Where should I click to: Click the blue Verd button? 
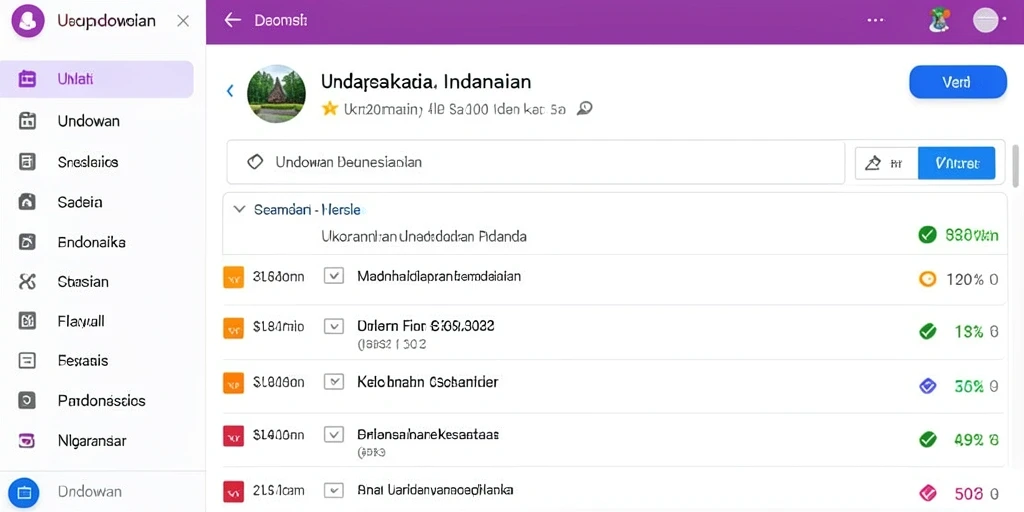click(957, 82)
